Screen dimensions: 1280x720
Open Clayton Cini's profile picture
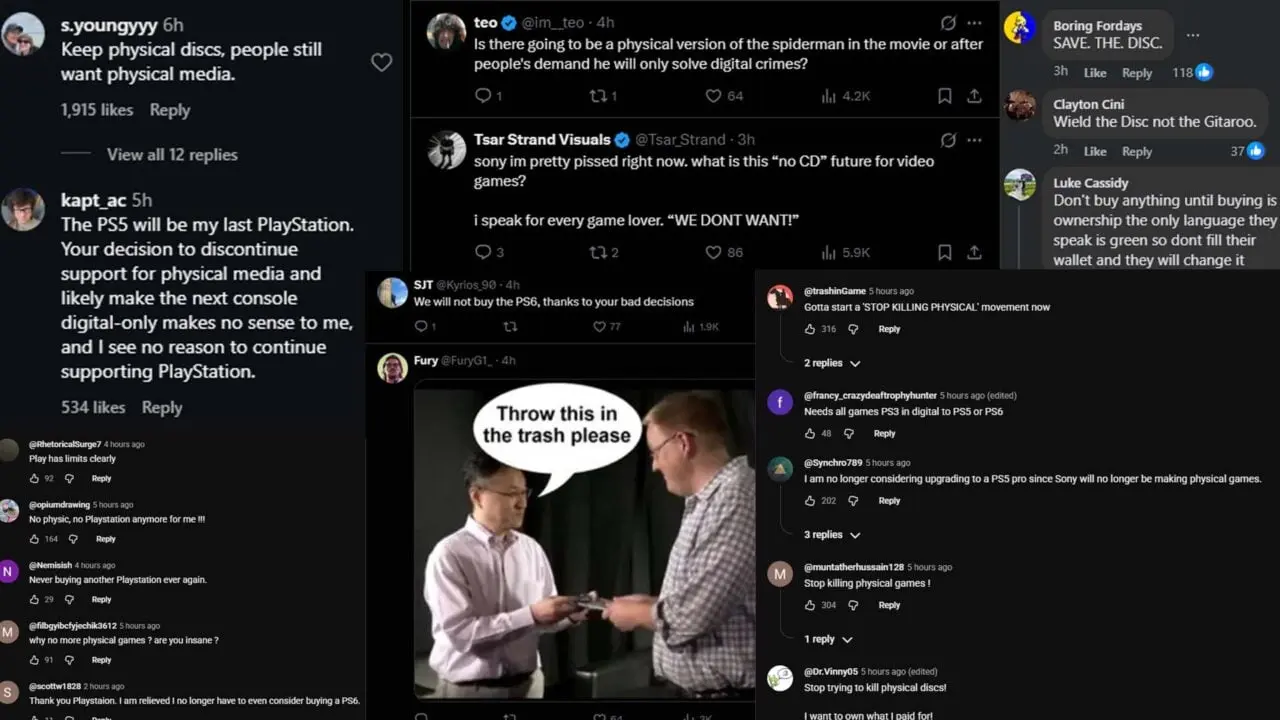coord(1020,105)
